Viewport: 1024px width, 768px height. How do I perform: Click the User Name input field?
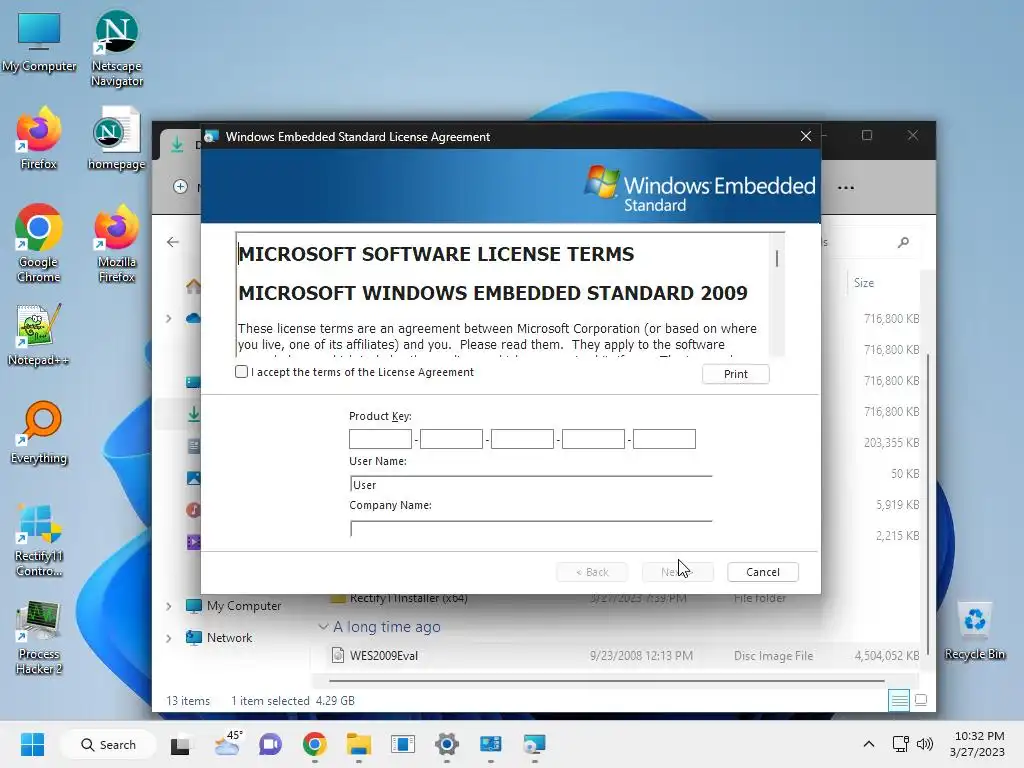click(531, 485)
